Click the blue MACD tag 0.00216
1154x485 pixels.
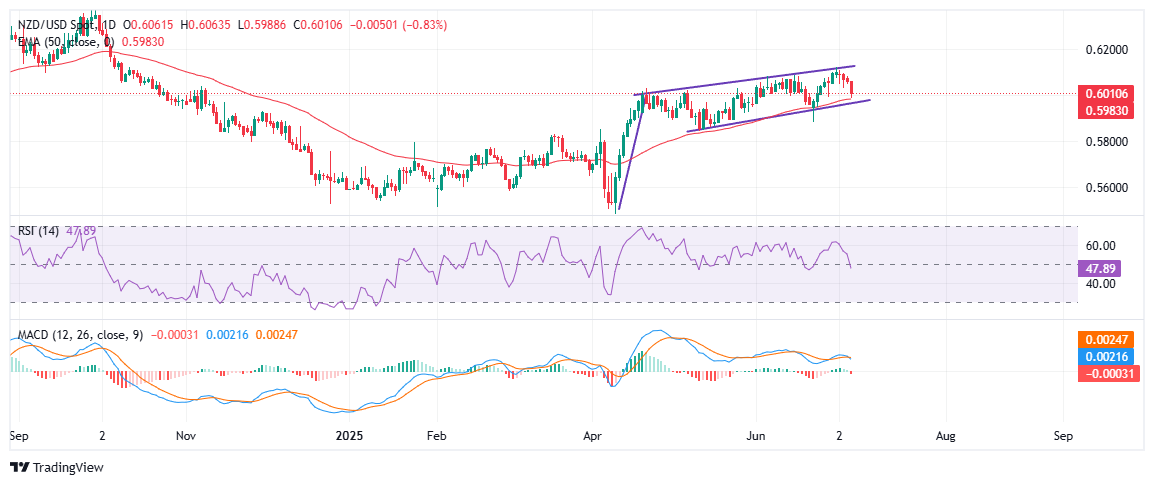(1106, 357)
